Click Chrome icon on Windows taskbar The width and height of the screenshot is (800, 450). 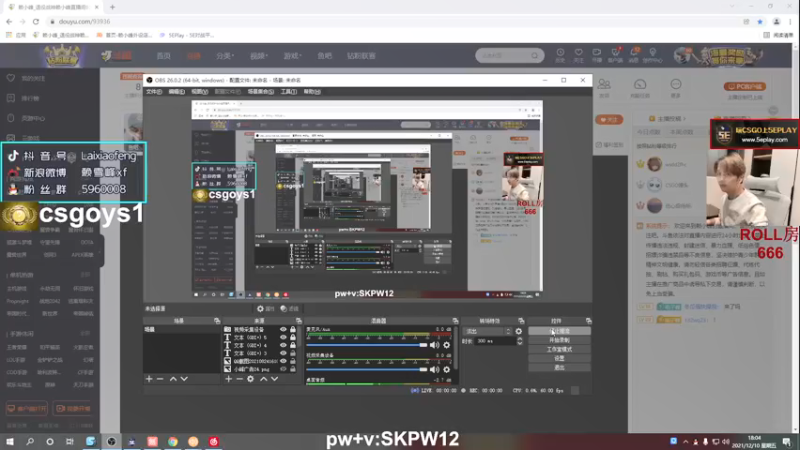(x=173, y=441)
